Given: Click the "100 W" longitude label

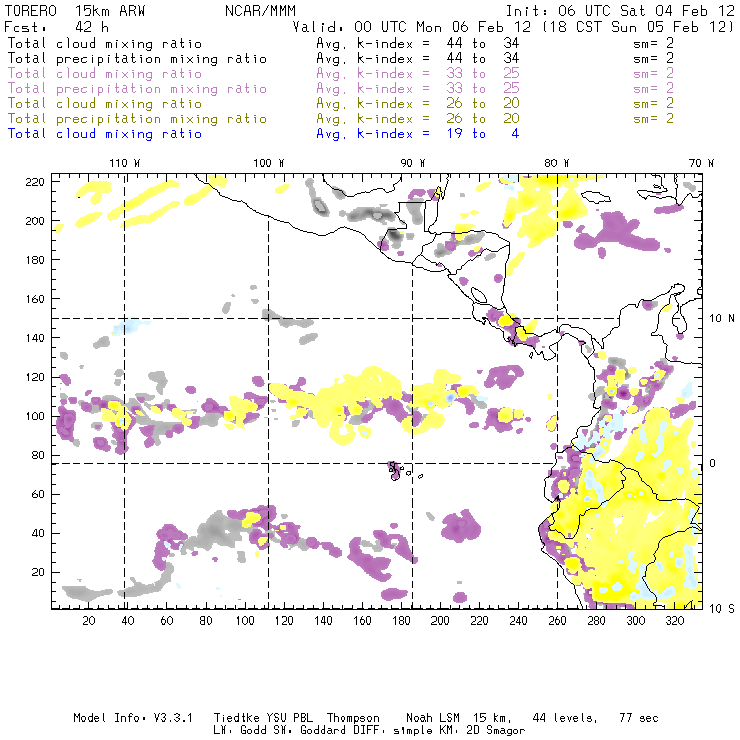Looking at the screenshot, I should click(269, 163).
